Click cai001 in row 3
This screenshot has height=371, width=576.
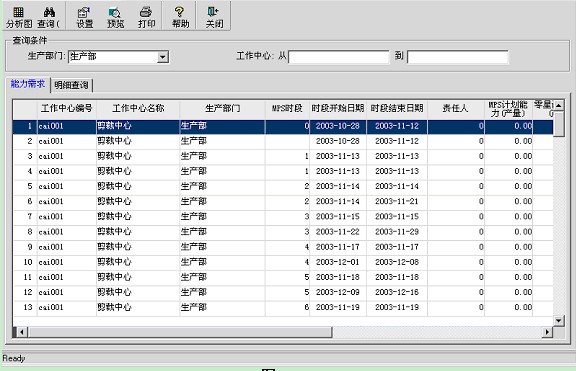(x=51, y=156)
